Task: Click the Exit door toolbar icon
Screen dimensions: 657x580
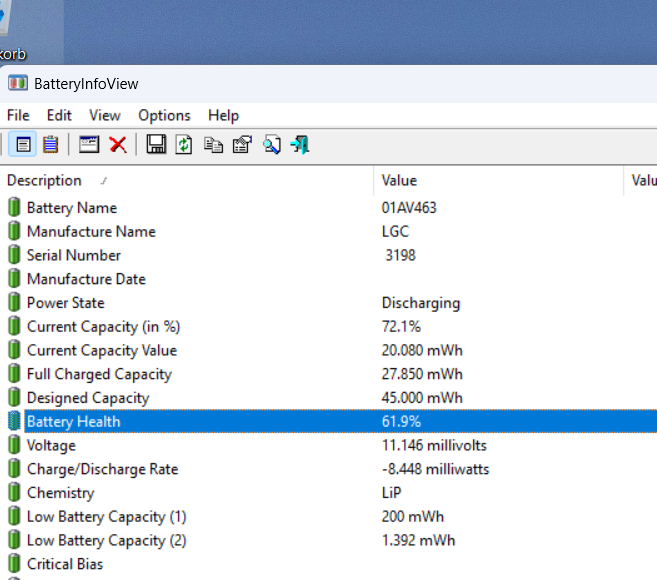Action: point(300,145)
